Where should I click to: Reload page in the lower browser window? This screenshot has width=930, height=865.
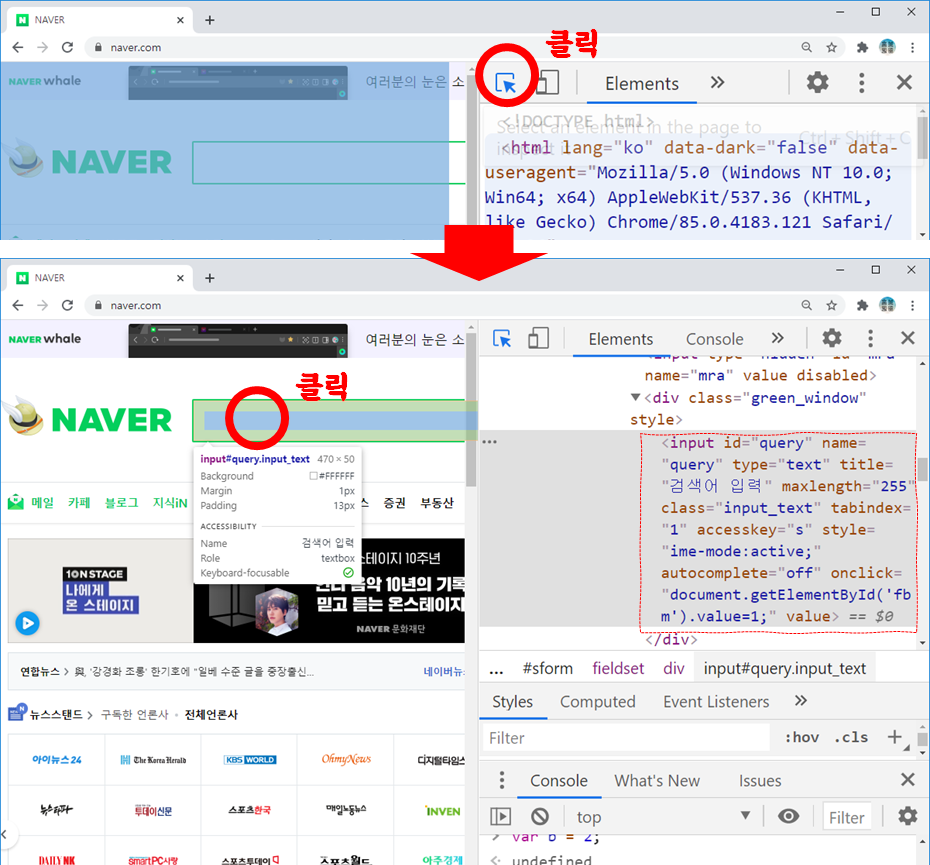68,306
